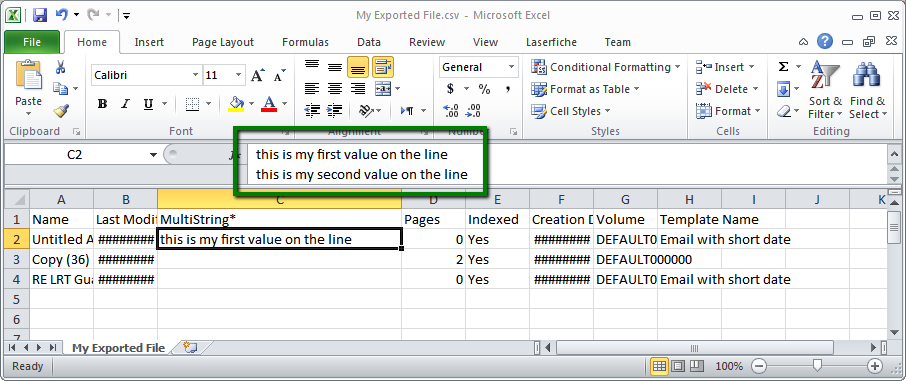Click Insert in the Cells group
Viewport: 906px width, 381px height.
tap(726, 67)
